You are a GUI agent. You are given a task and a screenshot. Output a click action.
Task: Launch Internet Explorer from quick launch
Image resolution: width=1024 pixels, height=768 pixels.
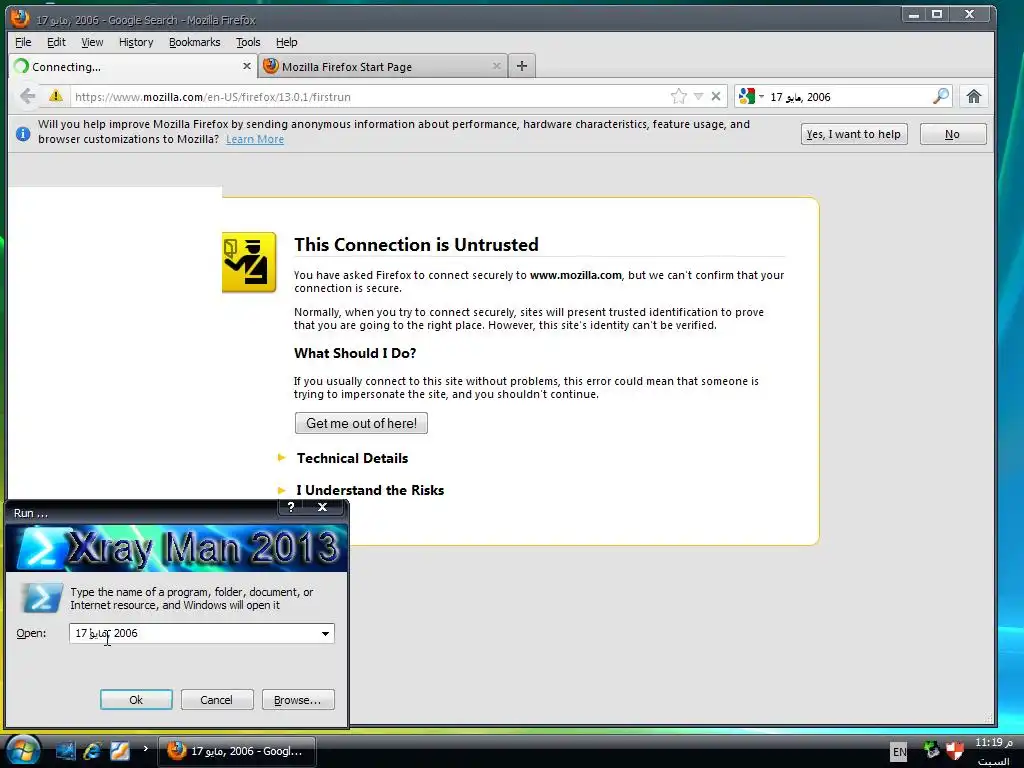coord(92,751)
